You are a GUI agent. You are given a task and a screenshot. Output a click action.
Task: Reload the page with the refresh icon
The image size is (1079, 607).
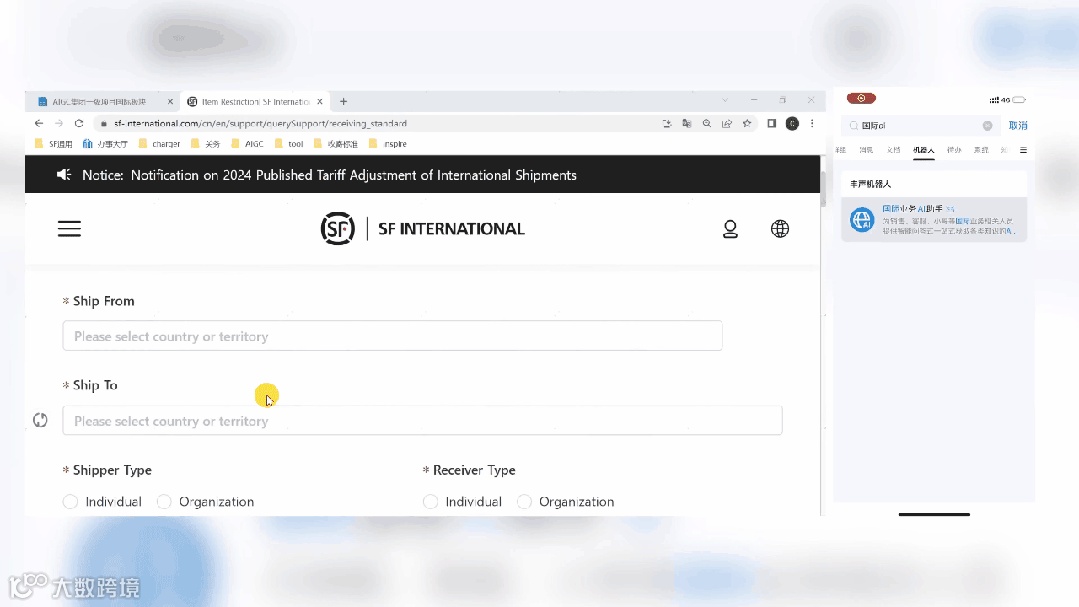79,123
